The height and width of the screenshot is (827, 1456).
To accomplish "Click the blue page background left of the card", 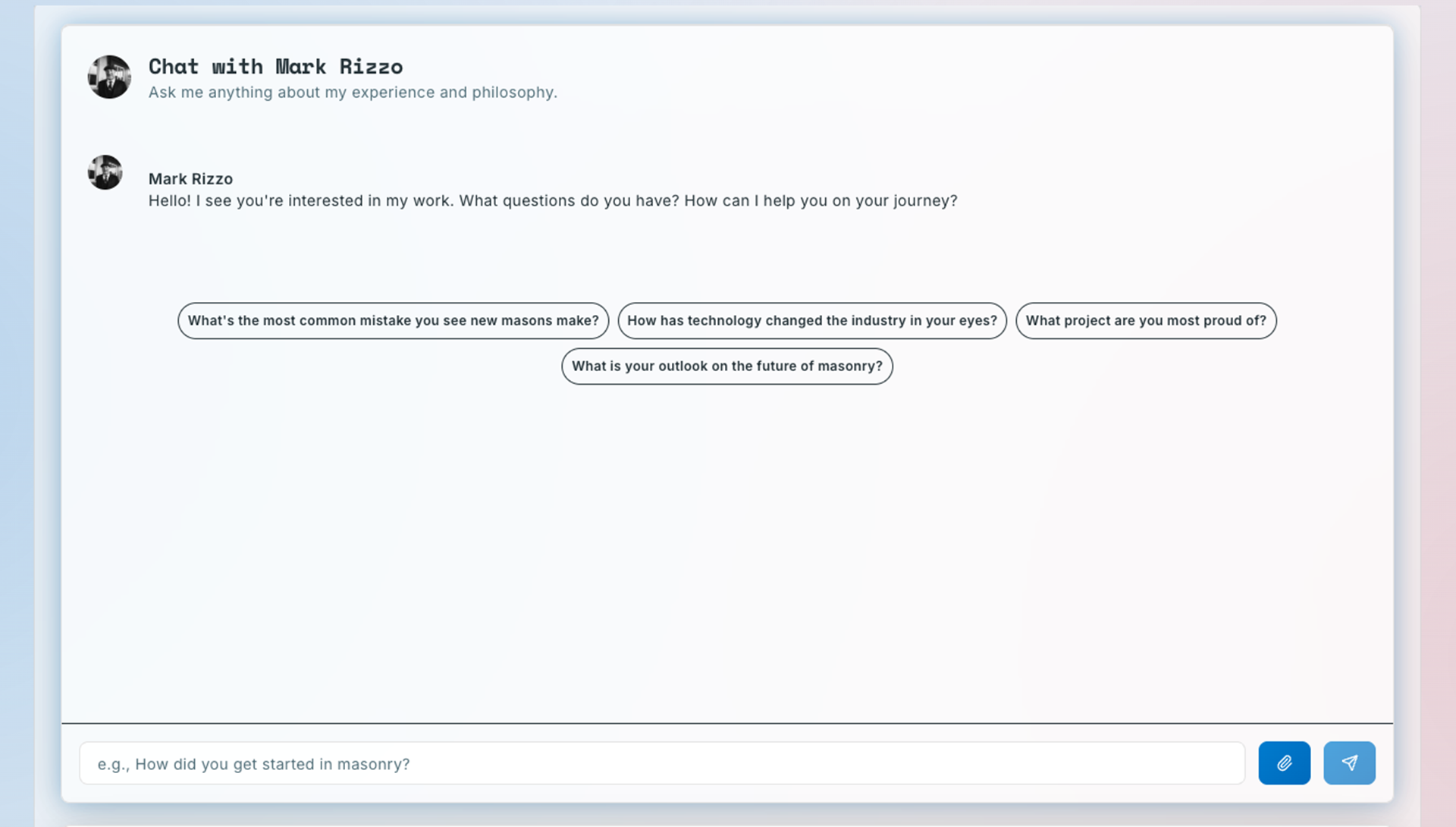I will point(15,413).
